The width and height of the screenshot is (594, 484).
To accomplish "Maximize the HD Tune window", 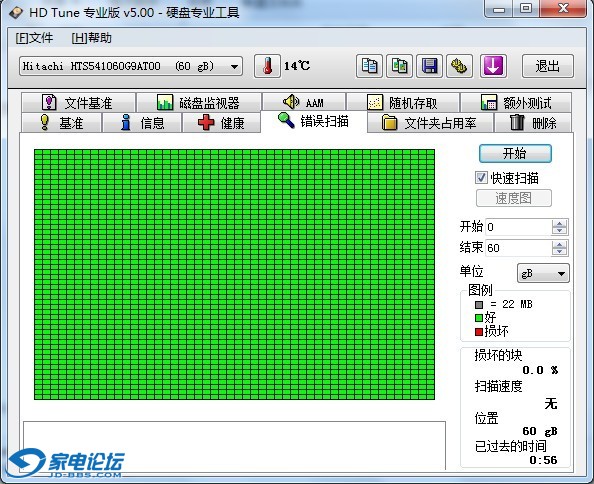I will (526, 9).
